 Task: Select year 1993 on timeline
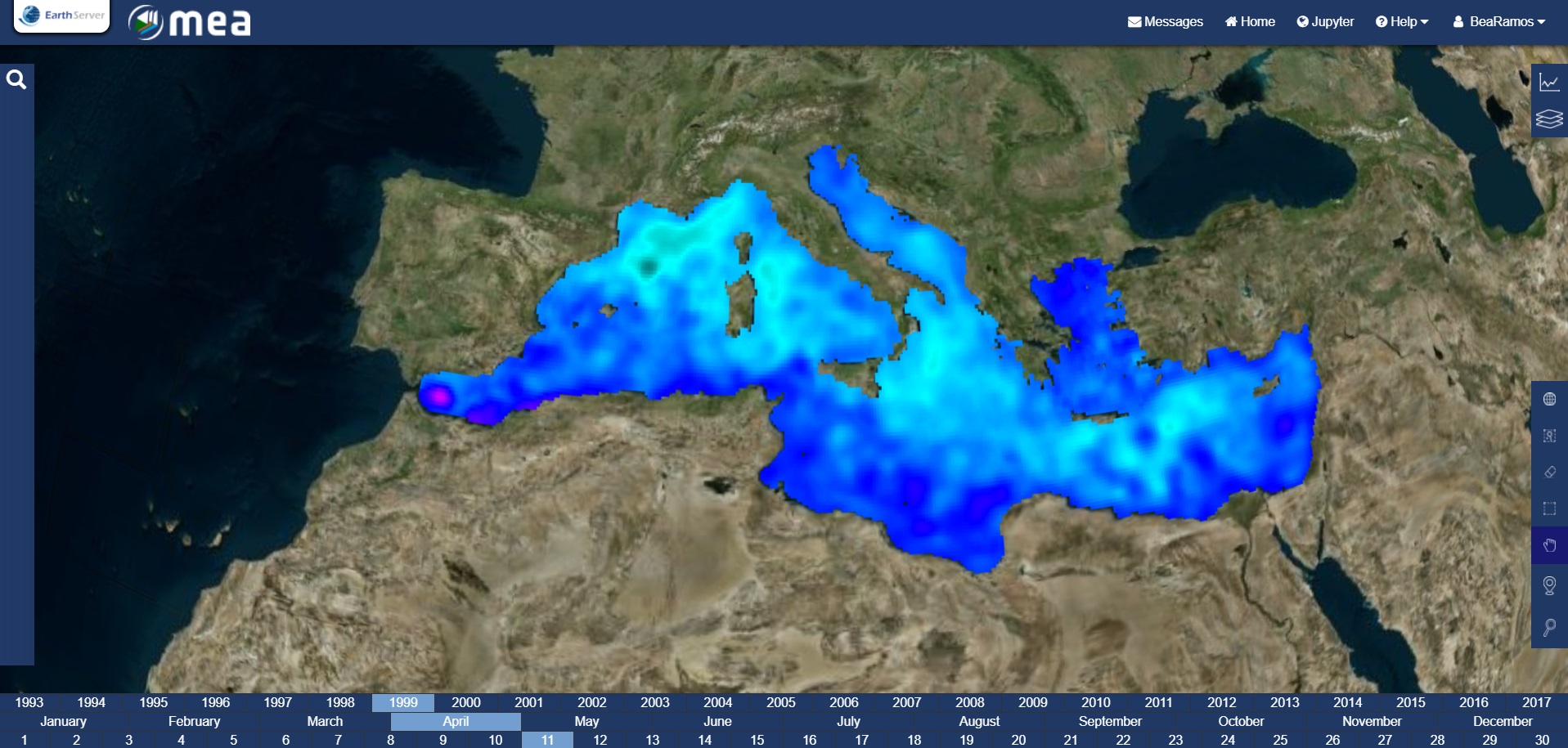29,702
